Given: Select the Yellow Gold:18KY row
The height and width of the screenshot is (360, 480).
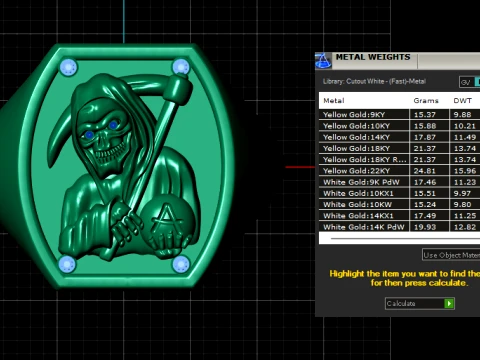Looking at the screenshot, I should (399, 148).
